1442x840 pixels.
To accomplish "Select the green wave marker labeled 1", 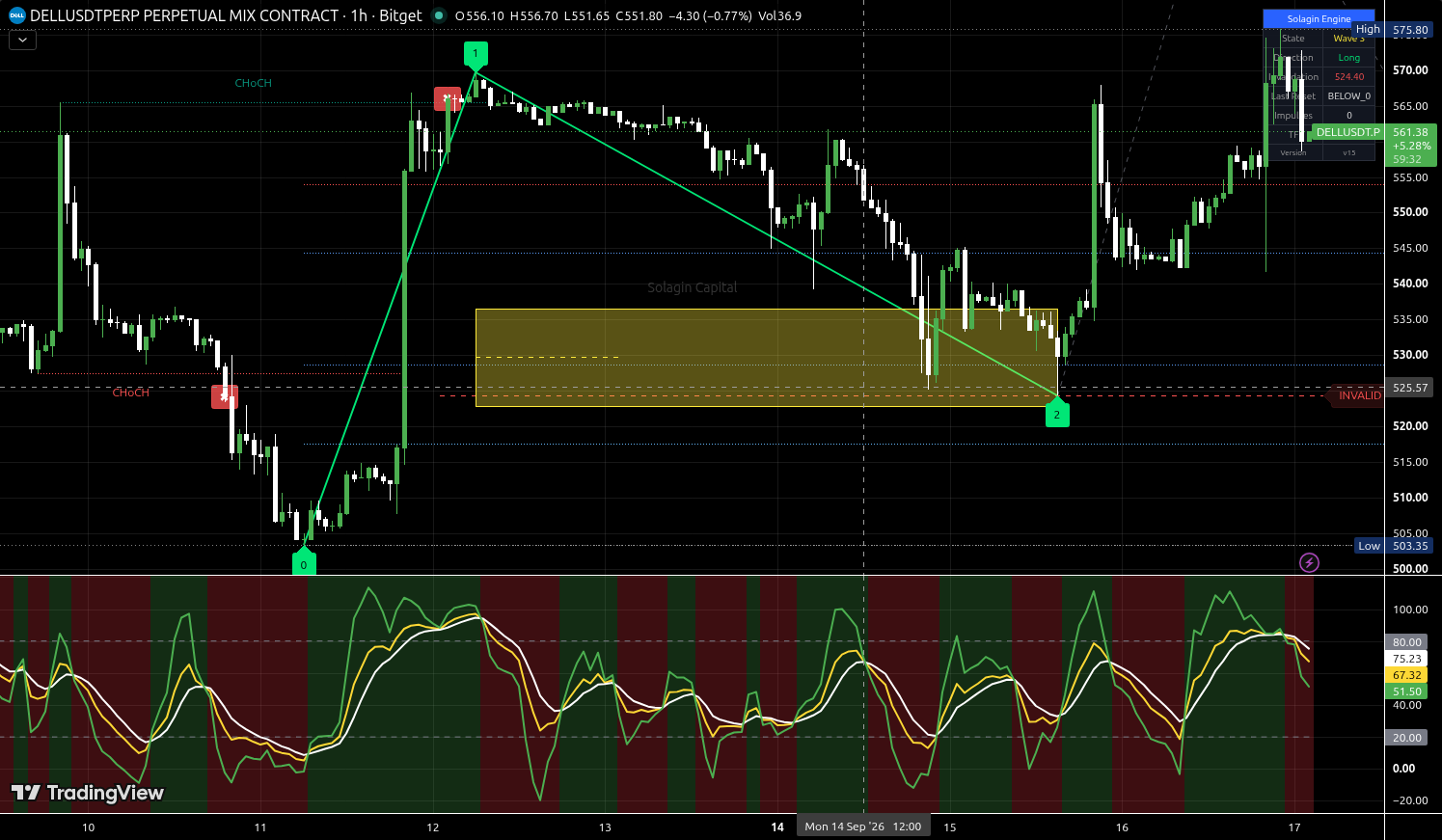I will coord(475,55).
